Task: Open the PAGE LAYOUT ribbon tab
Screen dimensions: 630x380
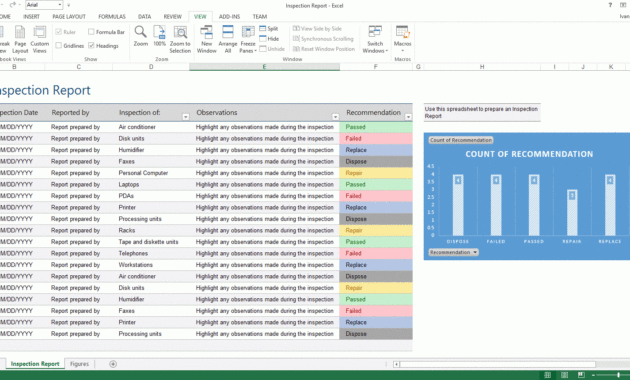Action: pyautogui.click(x=69, y=16)
